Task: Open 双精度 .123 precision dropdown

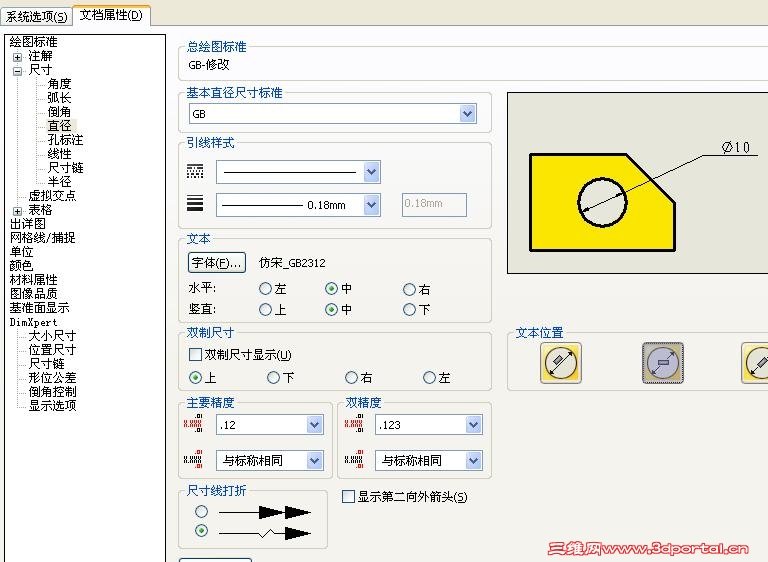Action: pos(473,424)
